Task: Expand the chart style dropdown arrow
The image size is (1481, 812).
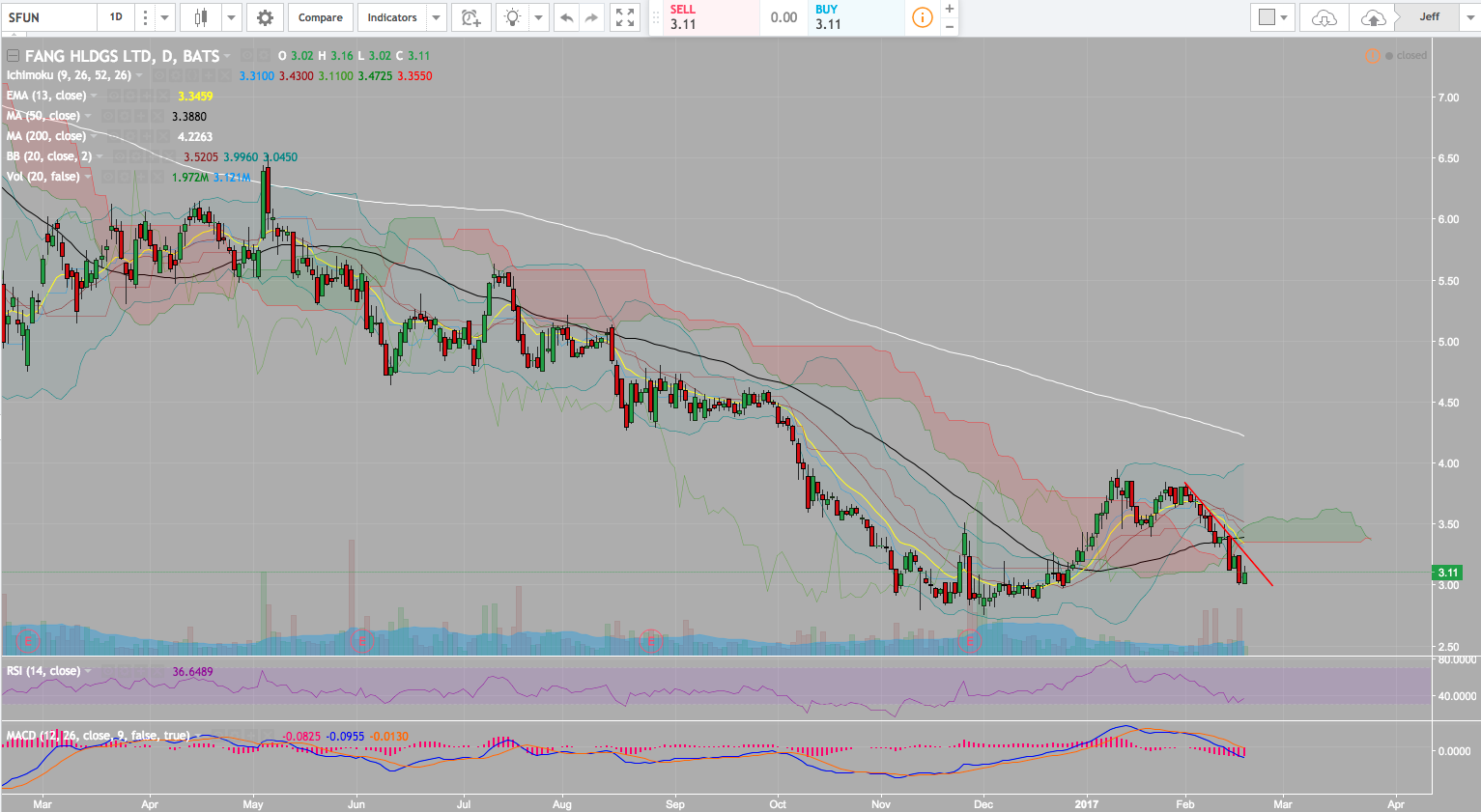Action: click(x=232, y=17)
